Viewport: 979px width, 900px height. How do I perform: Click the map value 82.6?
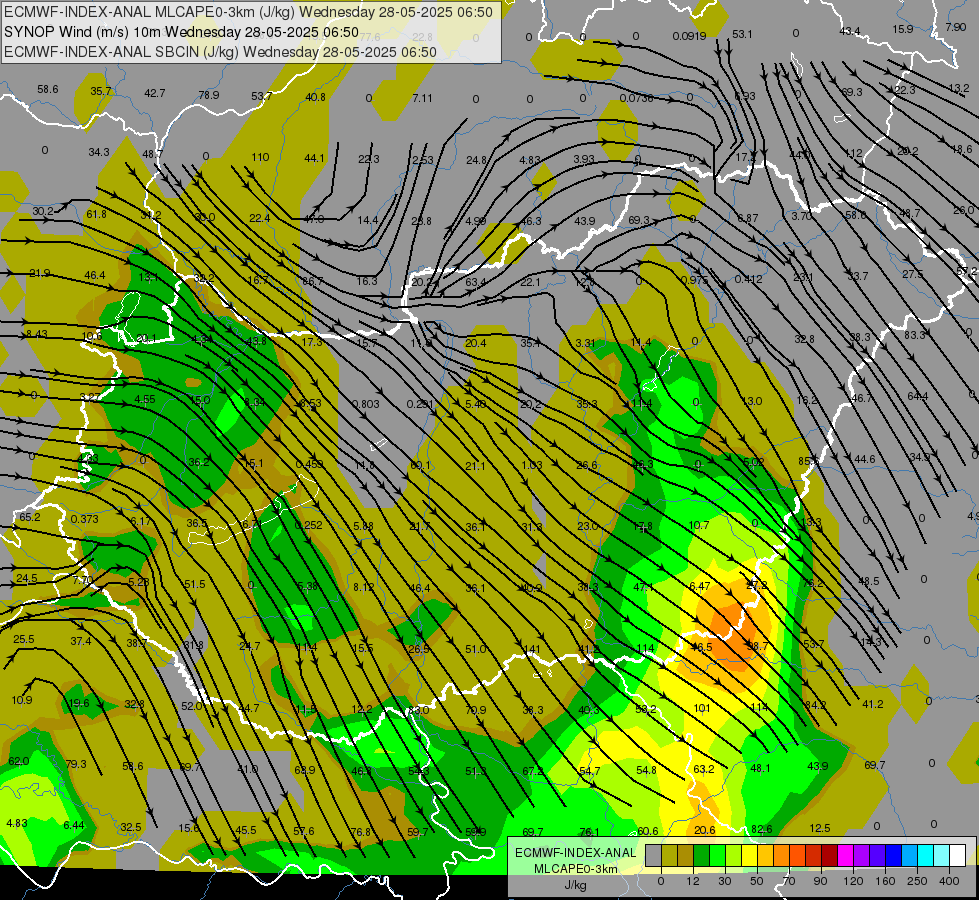[x=762, y=829]
